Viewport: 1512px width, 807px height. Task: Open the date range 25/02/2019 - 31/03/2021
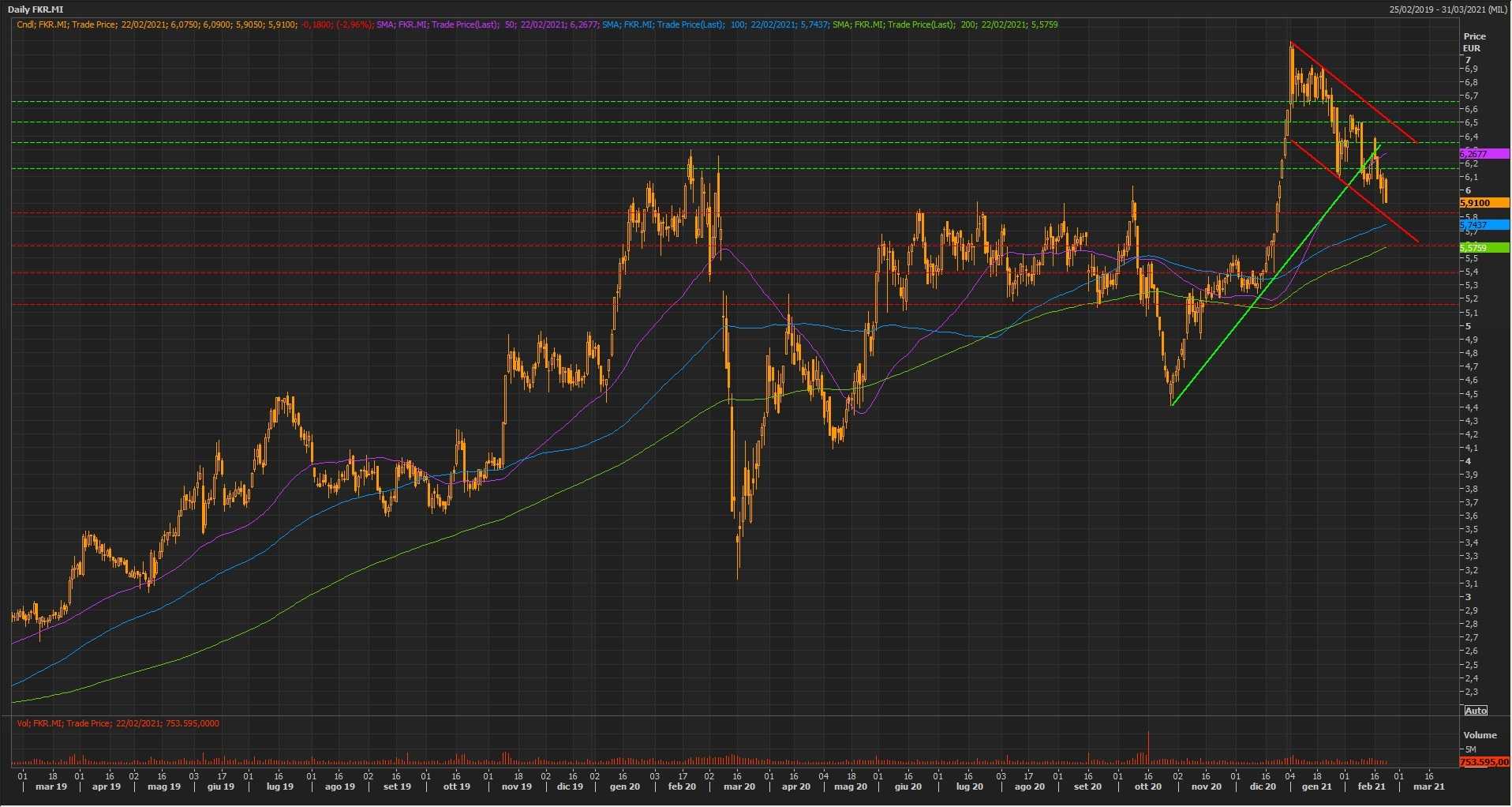(1448, 9)
